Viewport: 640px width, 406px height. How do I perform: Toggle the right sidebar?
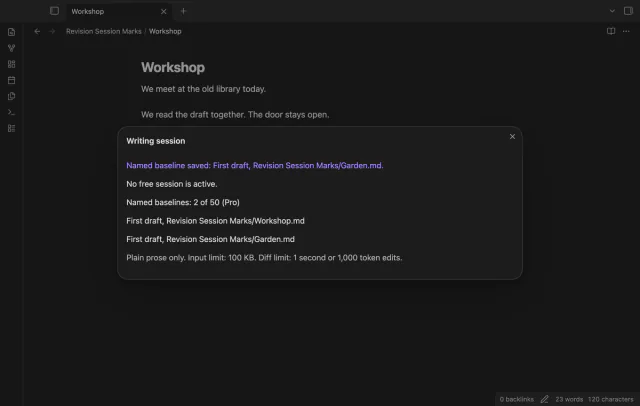628,11
